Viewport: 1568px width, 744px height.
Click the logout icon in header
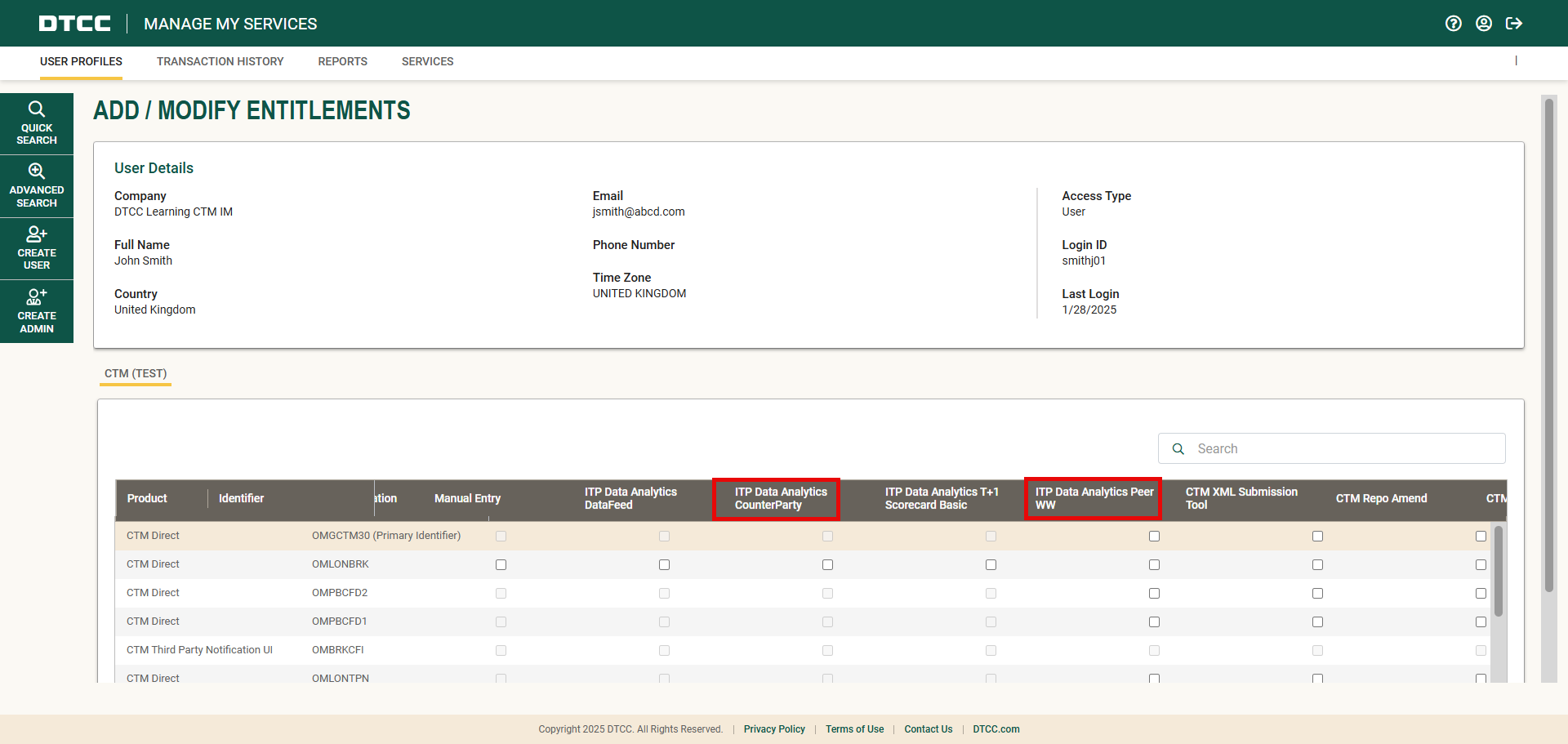(1514, 24)
